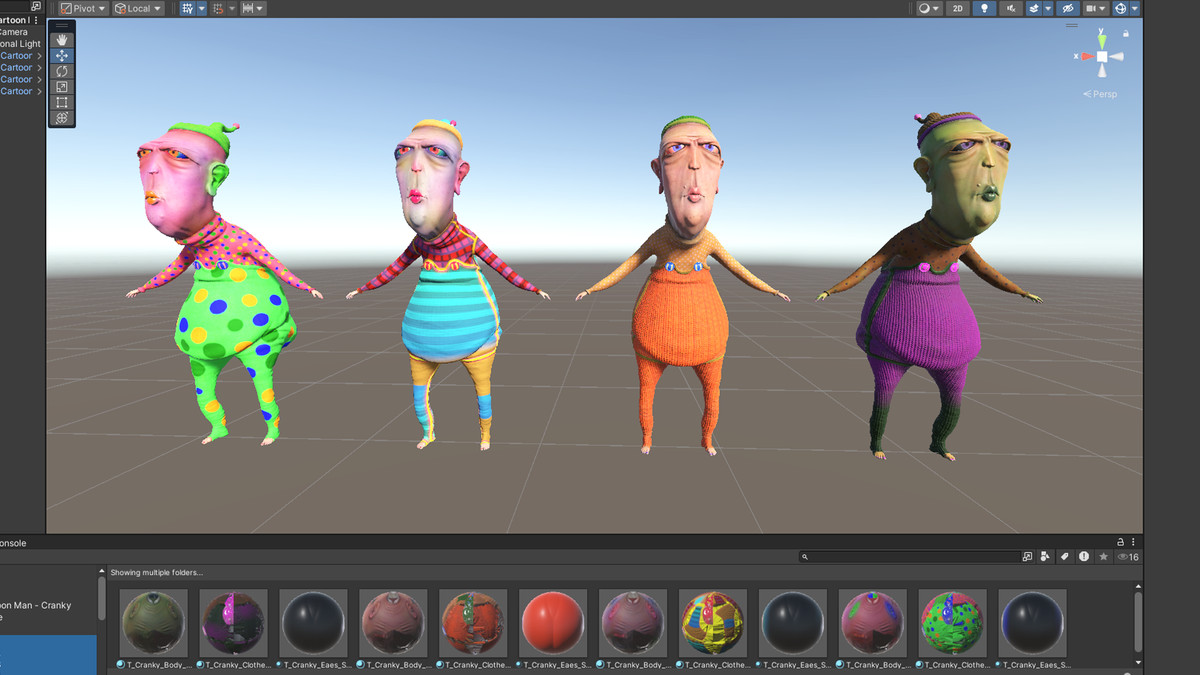Select the Rect tool
1200x675 pixels.
62,102
